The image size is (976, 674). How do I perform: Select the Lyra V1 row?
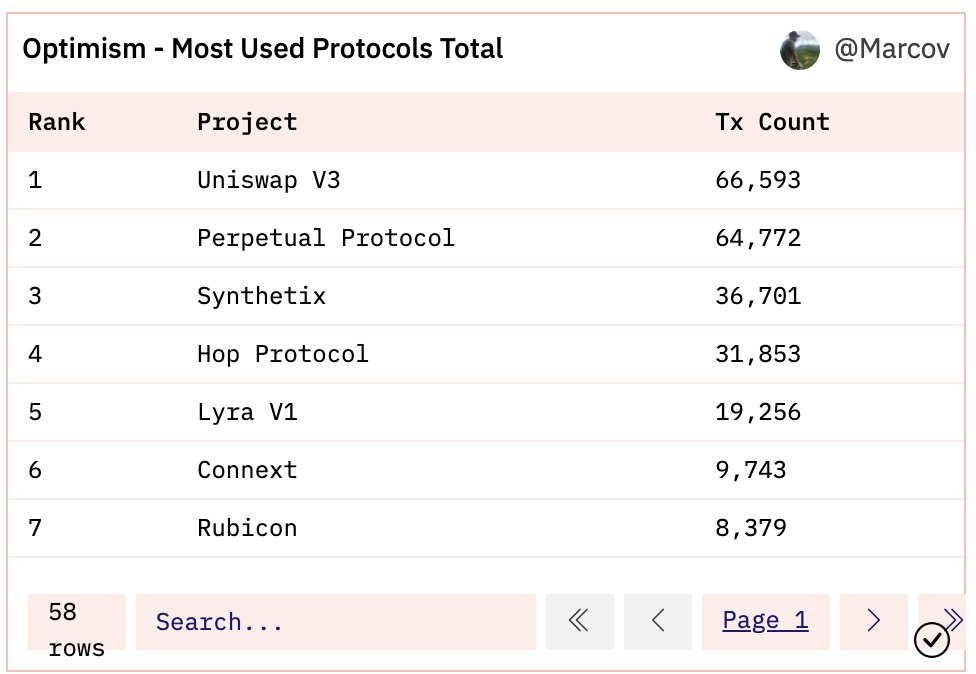click(x=486, y=412)
